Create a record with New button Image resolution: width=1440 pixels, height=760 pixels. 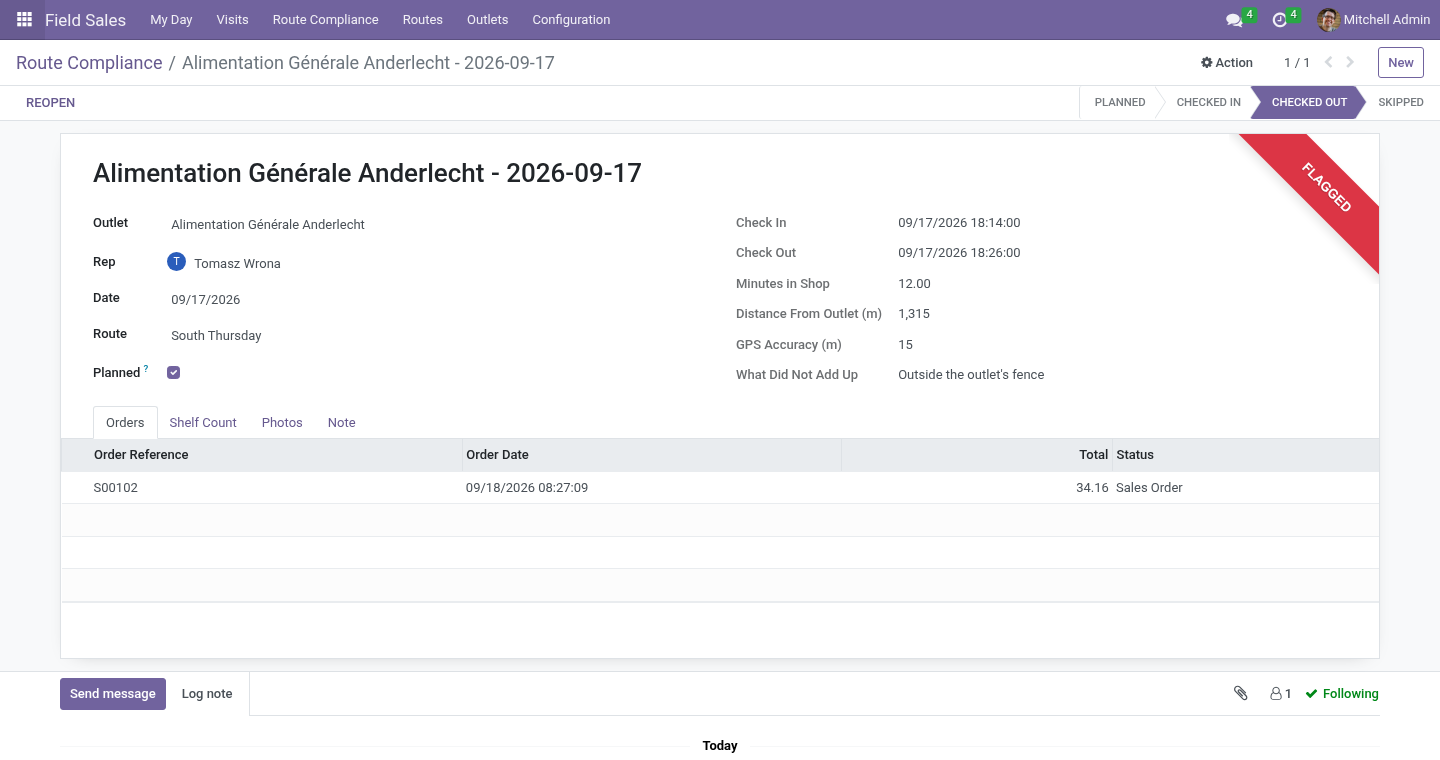pos(1401,62)
